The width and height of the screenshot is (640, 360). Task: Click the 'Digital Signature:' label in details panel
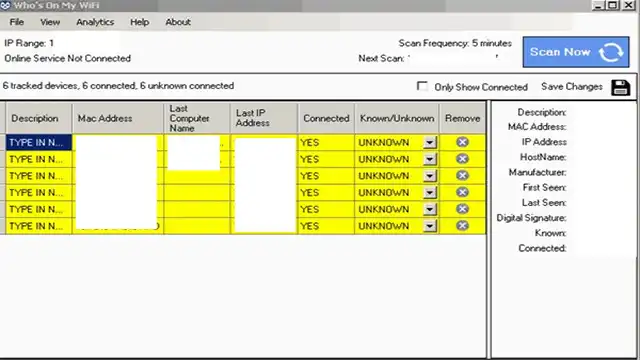[531, 218]
